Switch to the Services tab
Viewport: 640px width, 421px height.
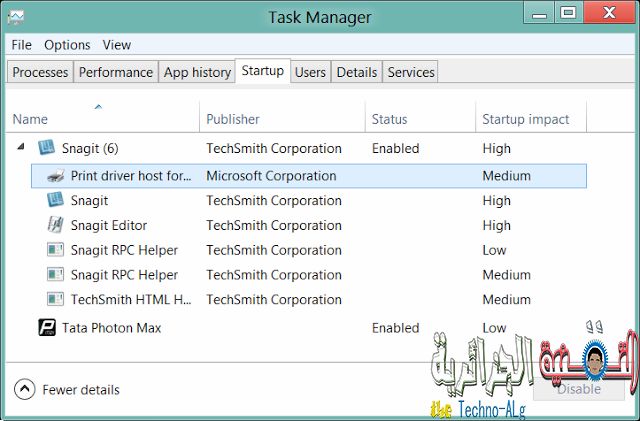(411, 72)
